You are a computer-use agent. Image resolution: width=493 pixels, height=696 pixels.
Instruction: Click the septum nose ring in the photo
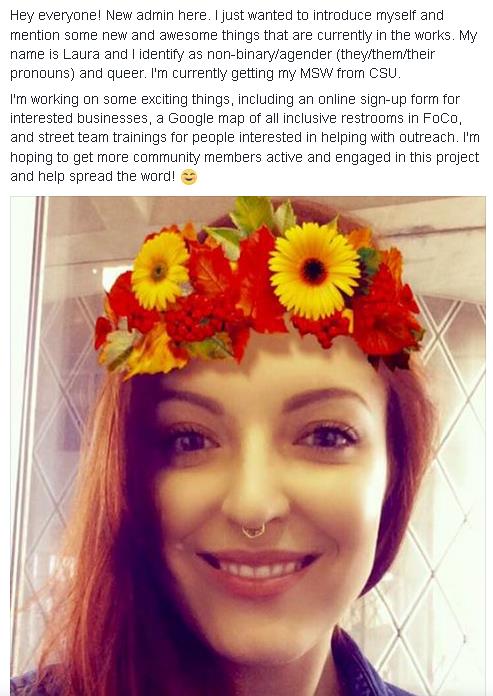pyautogui.click(x=253, y=530)
